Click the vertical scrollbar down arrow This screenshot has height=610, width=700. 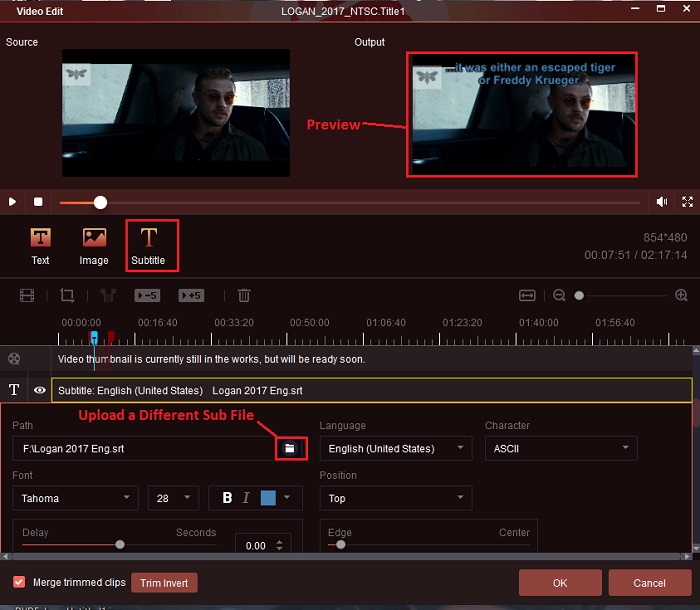[x=696, y=548]
